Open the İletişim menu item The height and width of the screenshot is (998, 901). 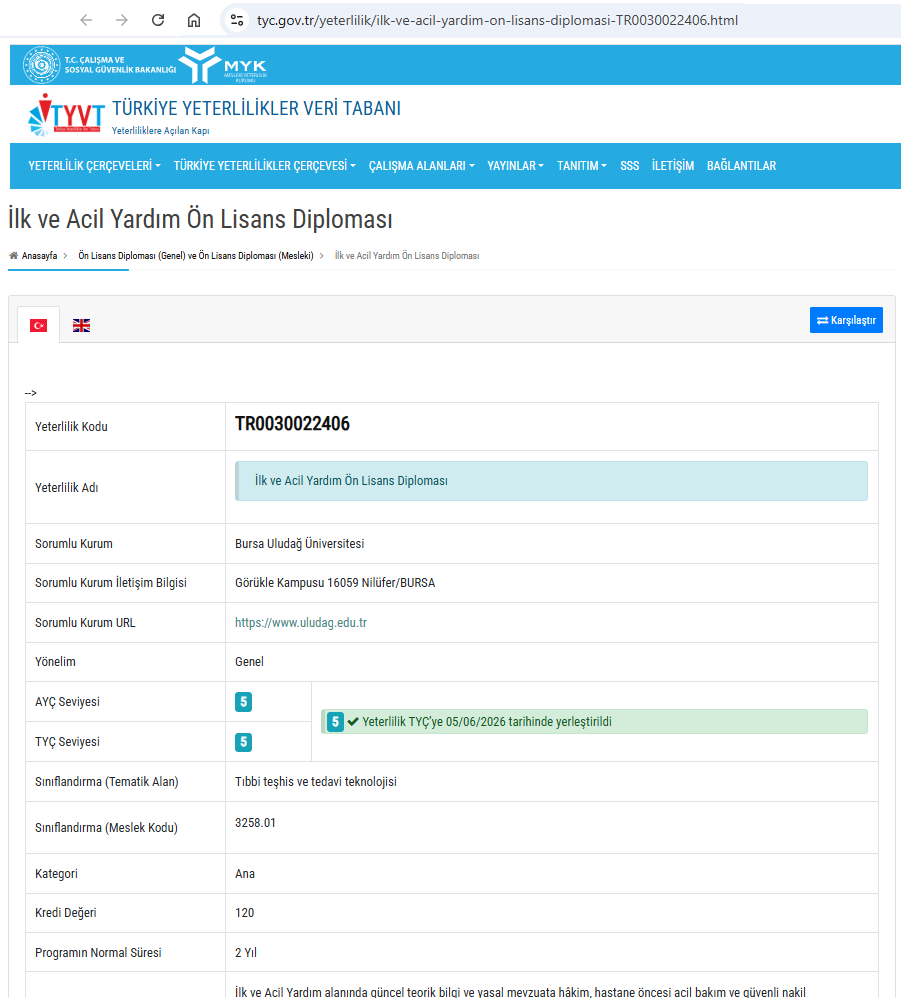pyautogui.click(x=673, y=166)
